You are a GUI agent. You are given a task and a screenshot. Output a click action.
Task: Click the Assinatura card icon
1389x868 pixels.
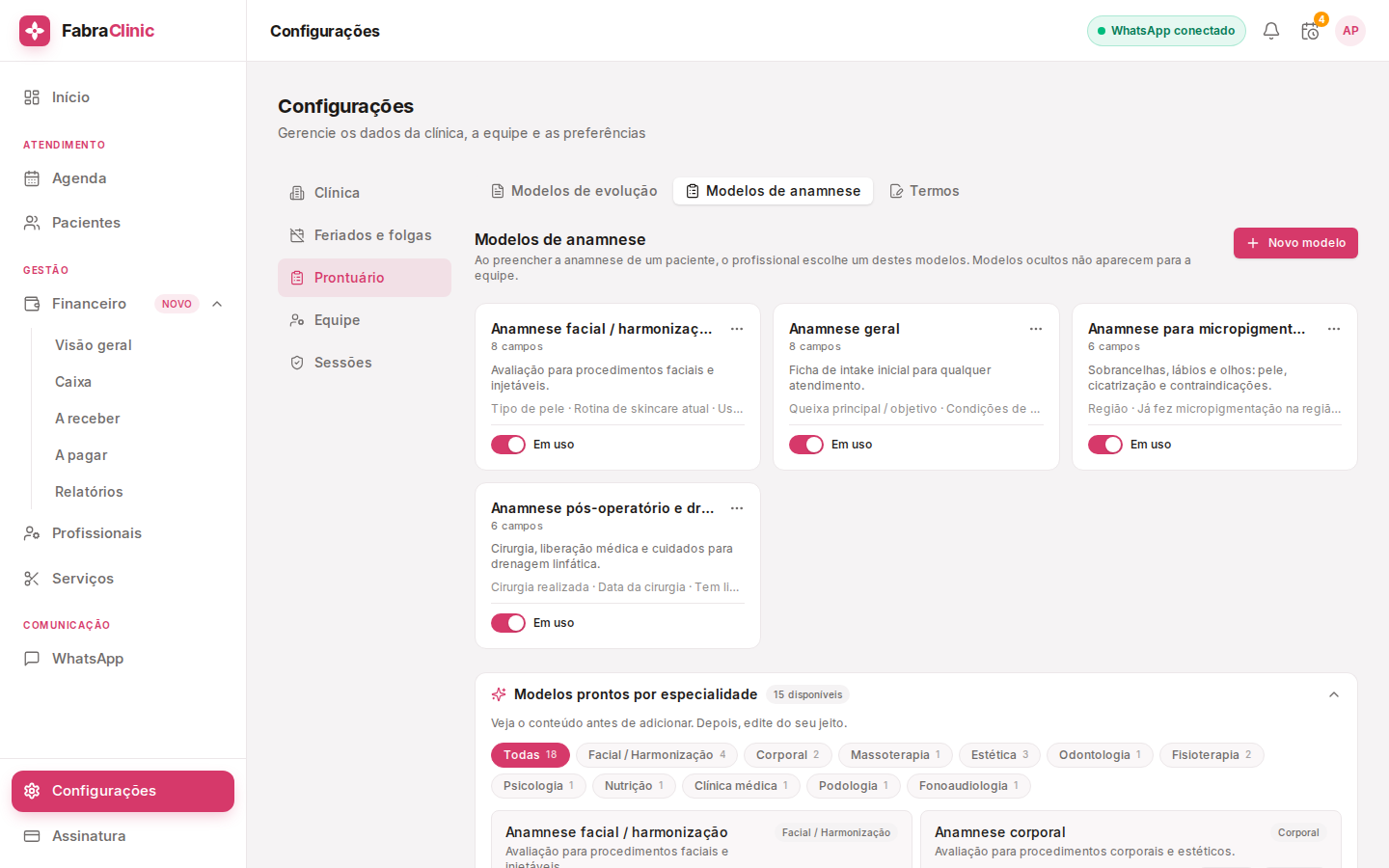click(32, 836)
